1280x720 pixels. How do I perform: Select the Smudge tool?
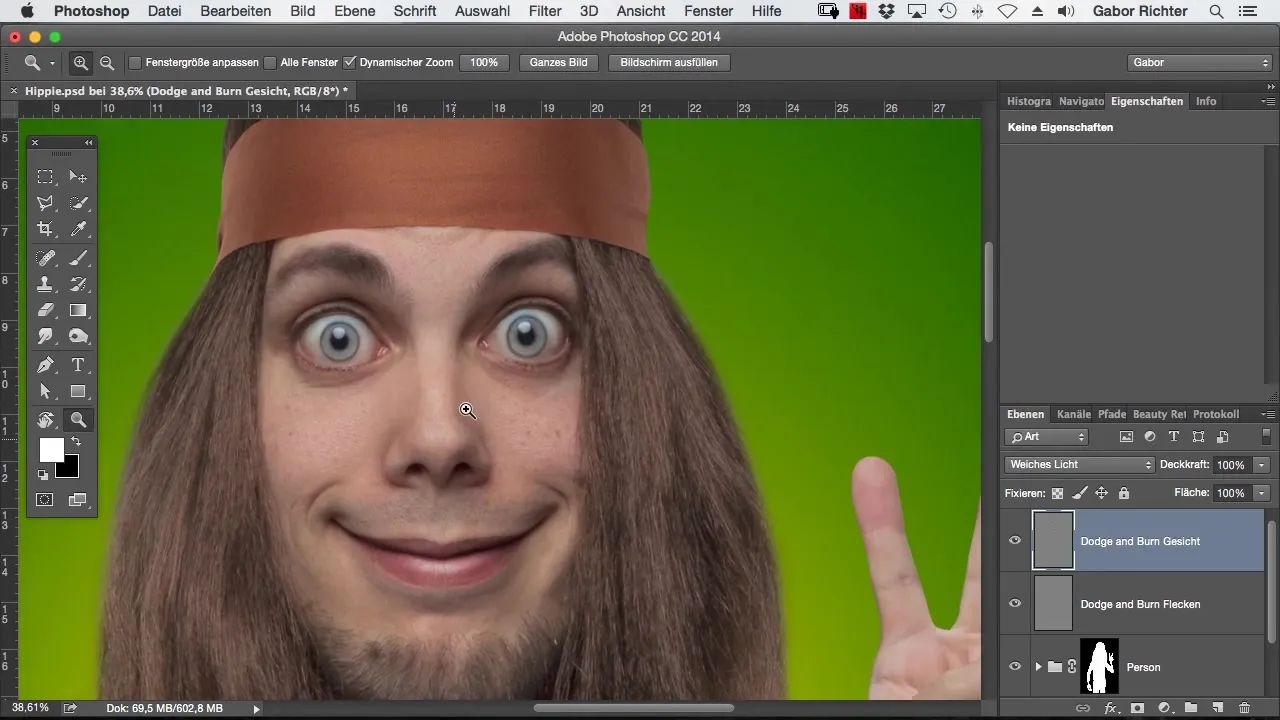coord(46,336)
